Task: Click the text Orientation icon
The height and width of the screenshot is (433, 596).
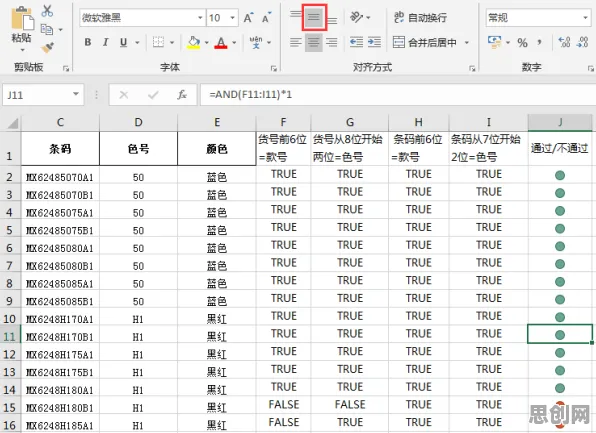Action: (357, 17)
